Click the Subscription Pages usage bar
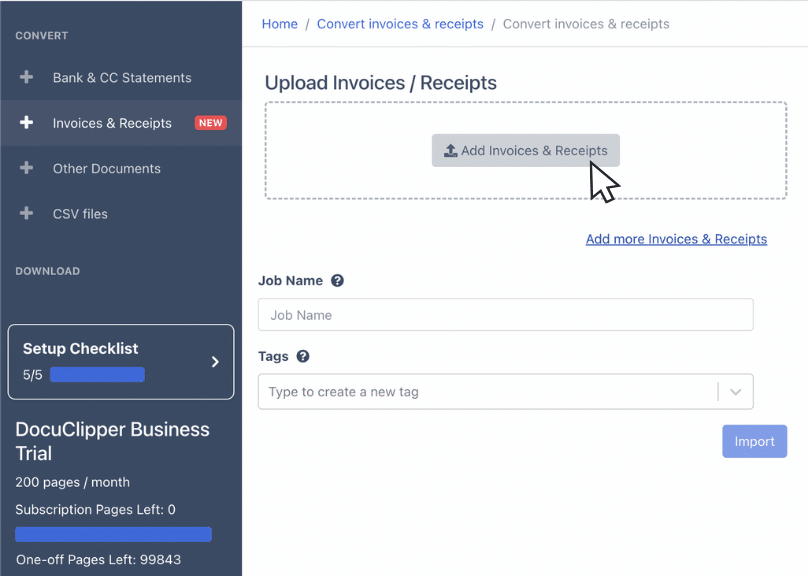The image size is (809, 576). (x=114, y=534)
